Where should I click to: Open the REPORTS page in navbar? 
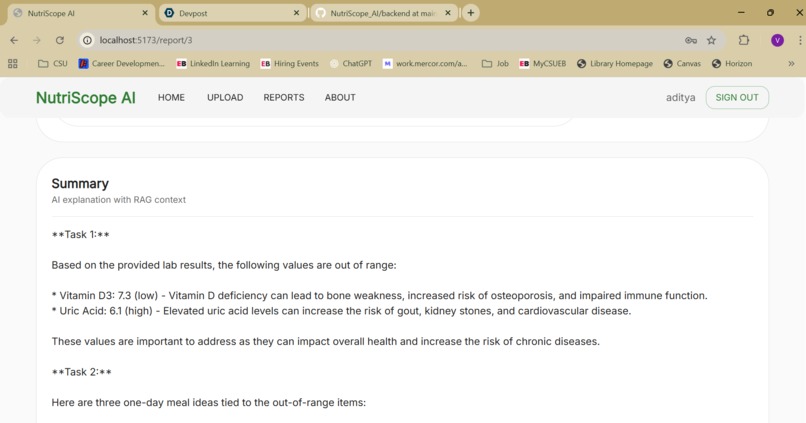pos(284,98)
